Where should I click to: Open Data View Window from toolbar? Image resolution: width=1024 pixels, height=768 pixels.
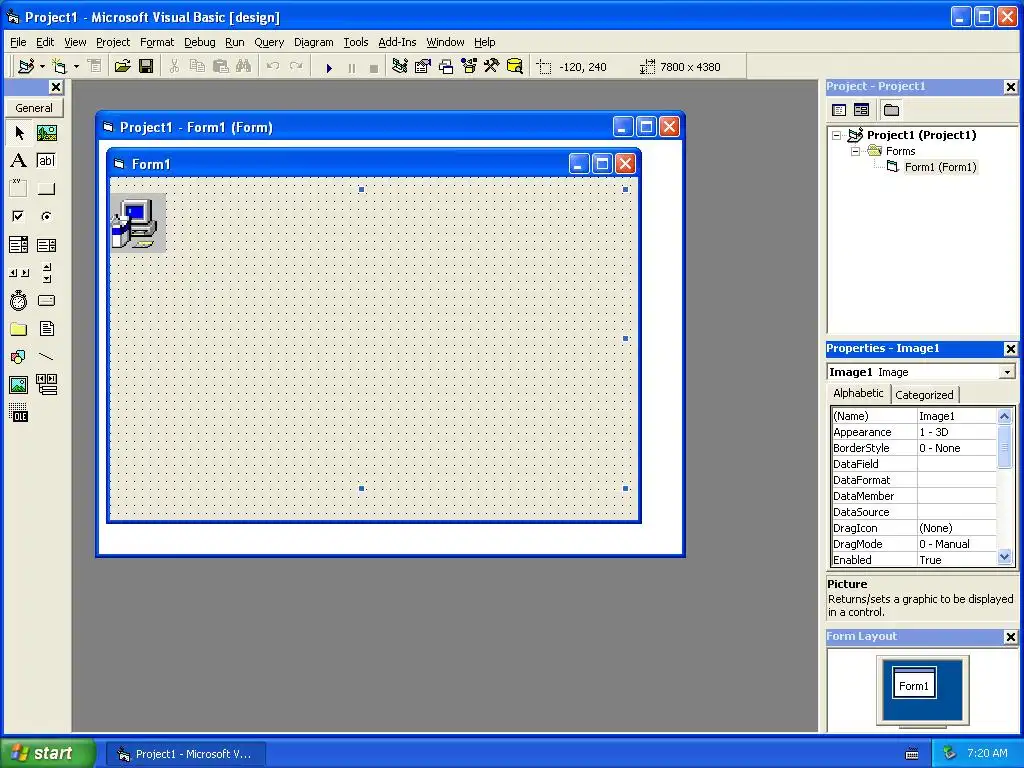pyautogui.click(x=515, y=67)
